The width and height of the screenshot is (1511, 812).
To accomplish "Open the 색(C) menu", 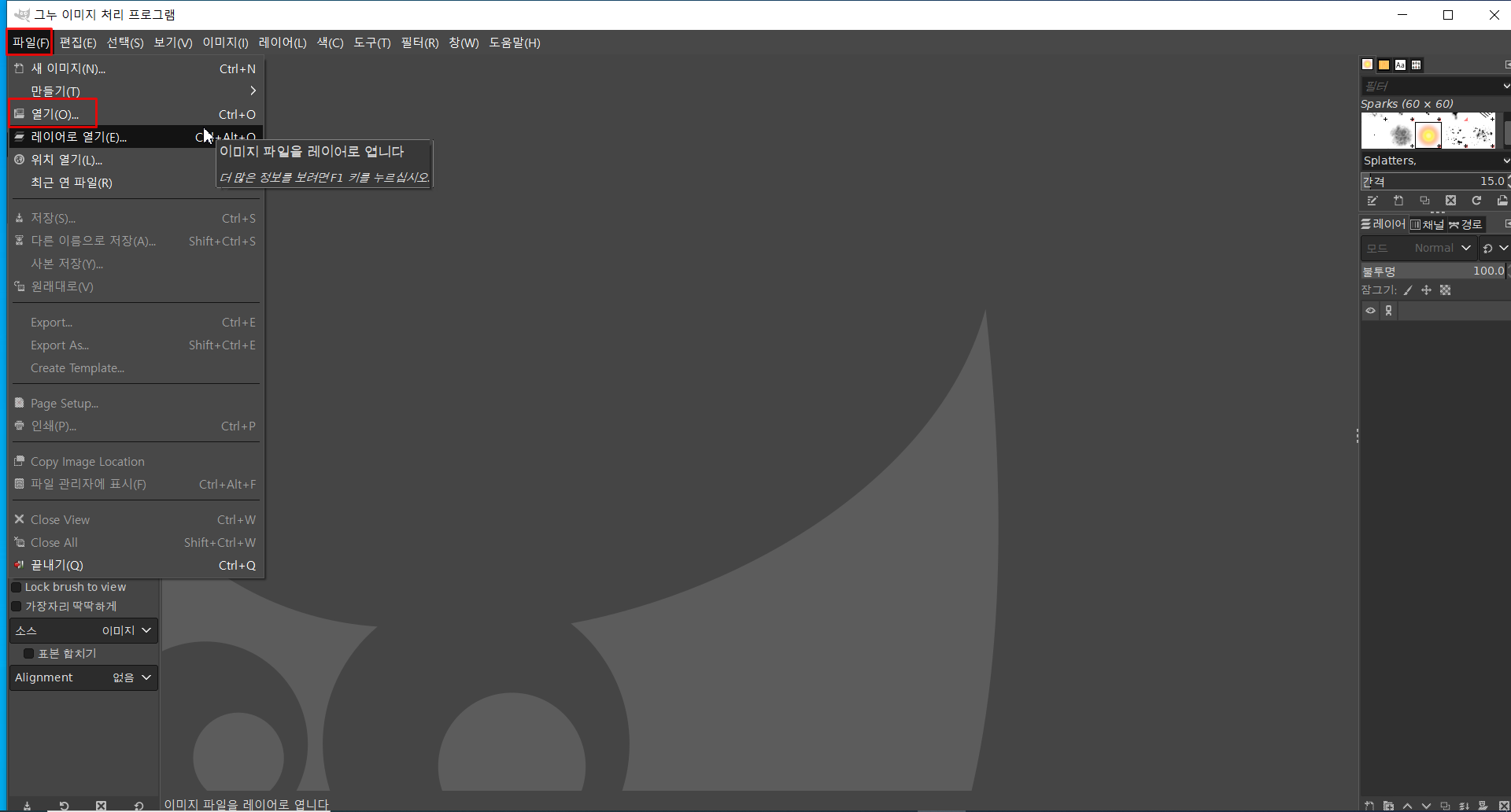I will (331, 42).
